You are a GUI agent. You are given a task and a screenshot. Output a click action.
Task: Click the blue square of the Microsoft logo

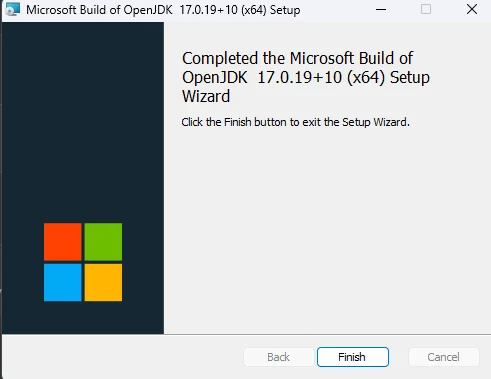(63, 282)
